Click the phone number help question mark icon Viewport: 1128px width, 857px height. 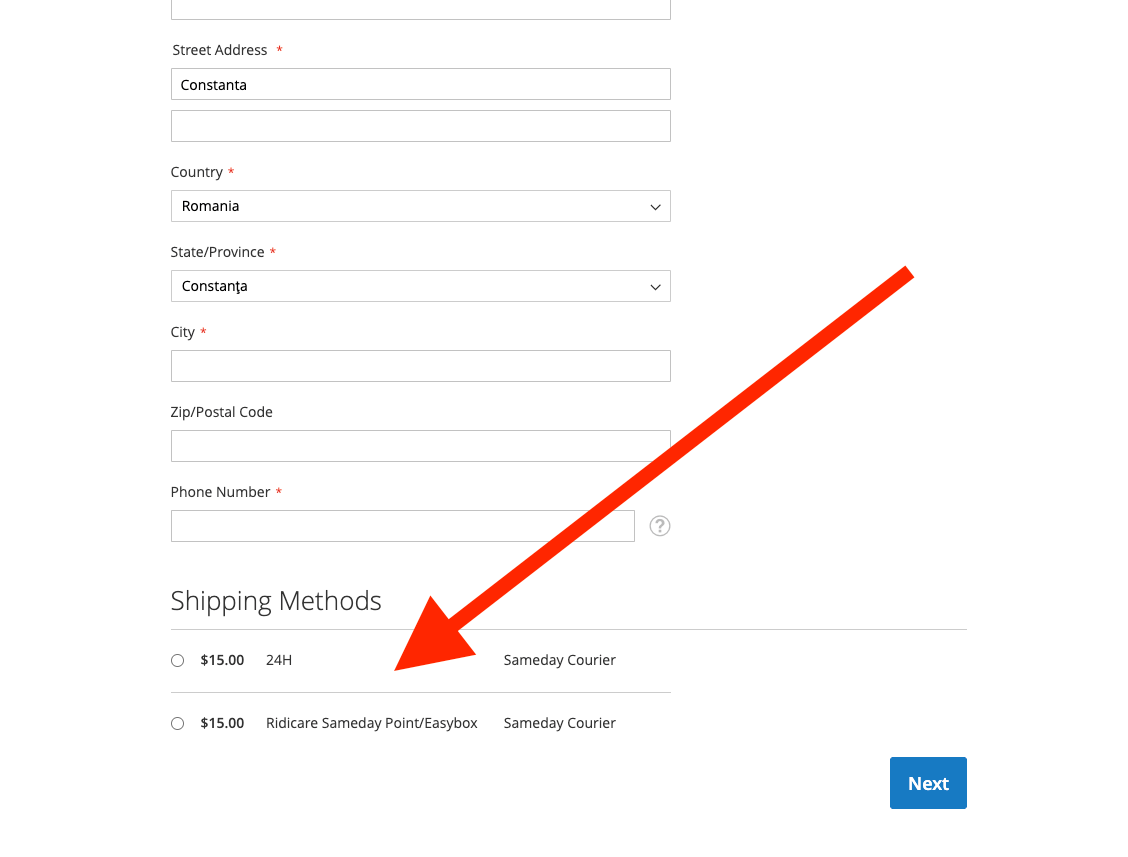tap(660, 526)
